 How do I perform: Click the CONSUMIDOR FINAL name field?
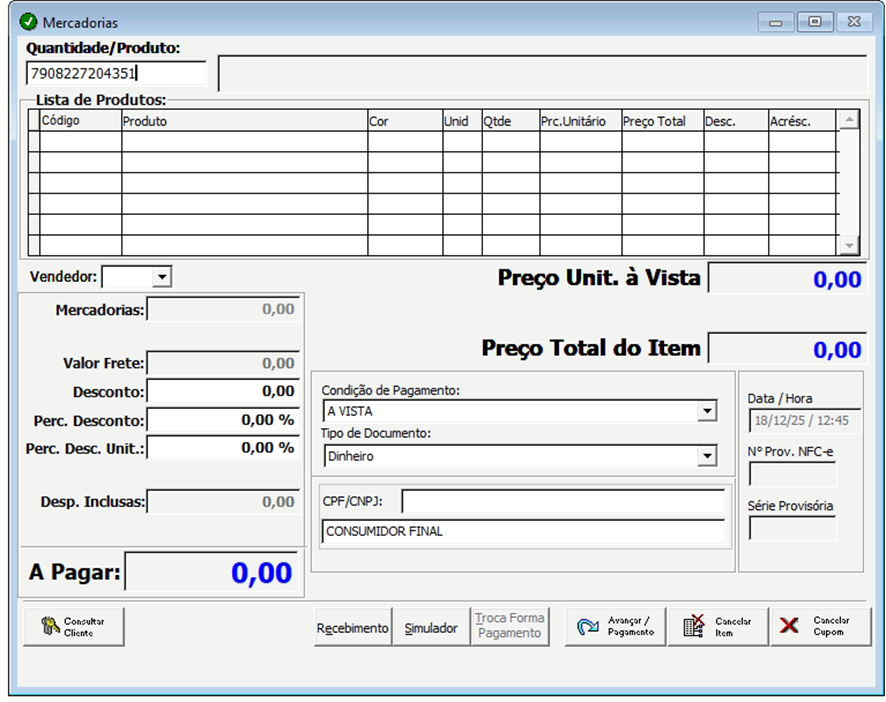tap(523, 532)
